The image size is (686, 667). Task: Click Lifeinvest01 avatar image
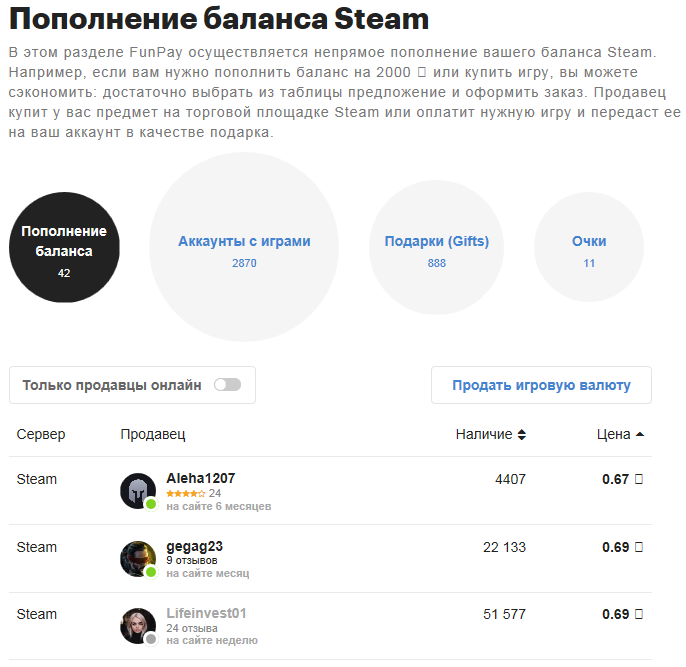(138, 626)
